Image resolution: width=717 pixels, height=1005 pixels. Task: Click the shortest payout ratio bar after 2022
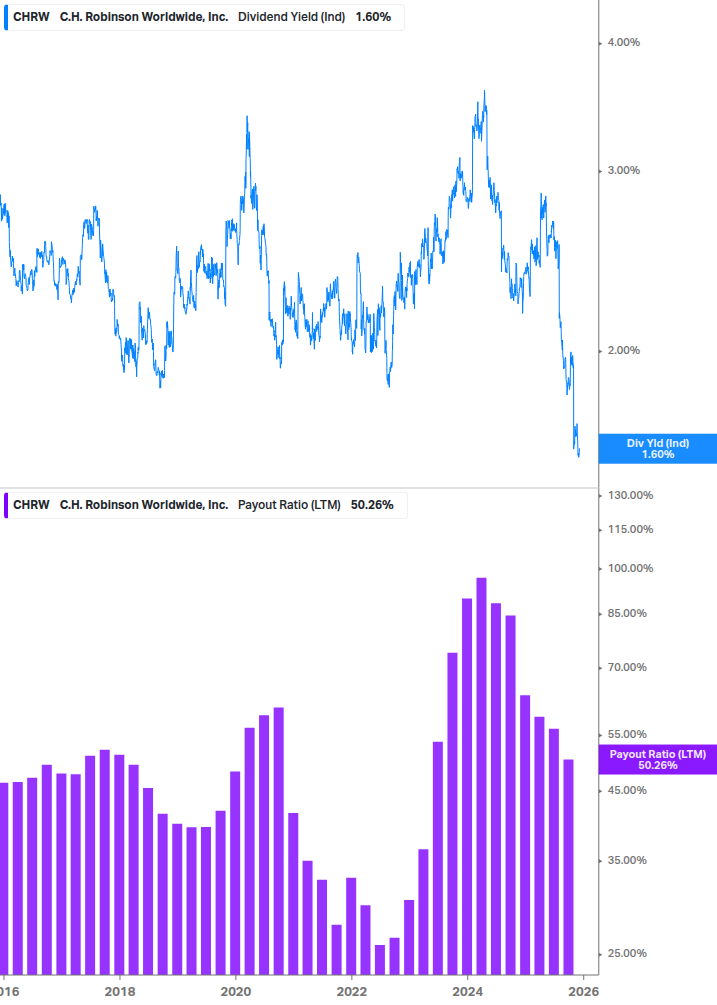click(x=380, y=959)
